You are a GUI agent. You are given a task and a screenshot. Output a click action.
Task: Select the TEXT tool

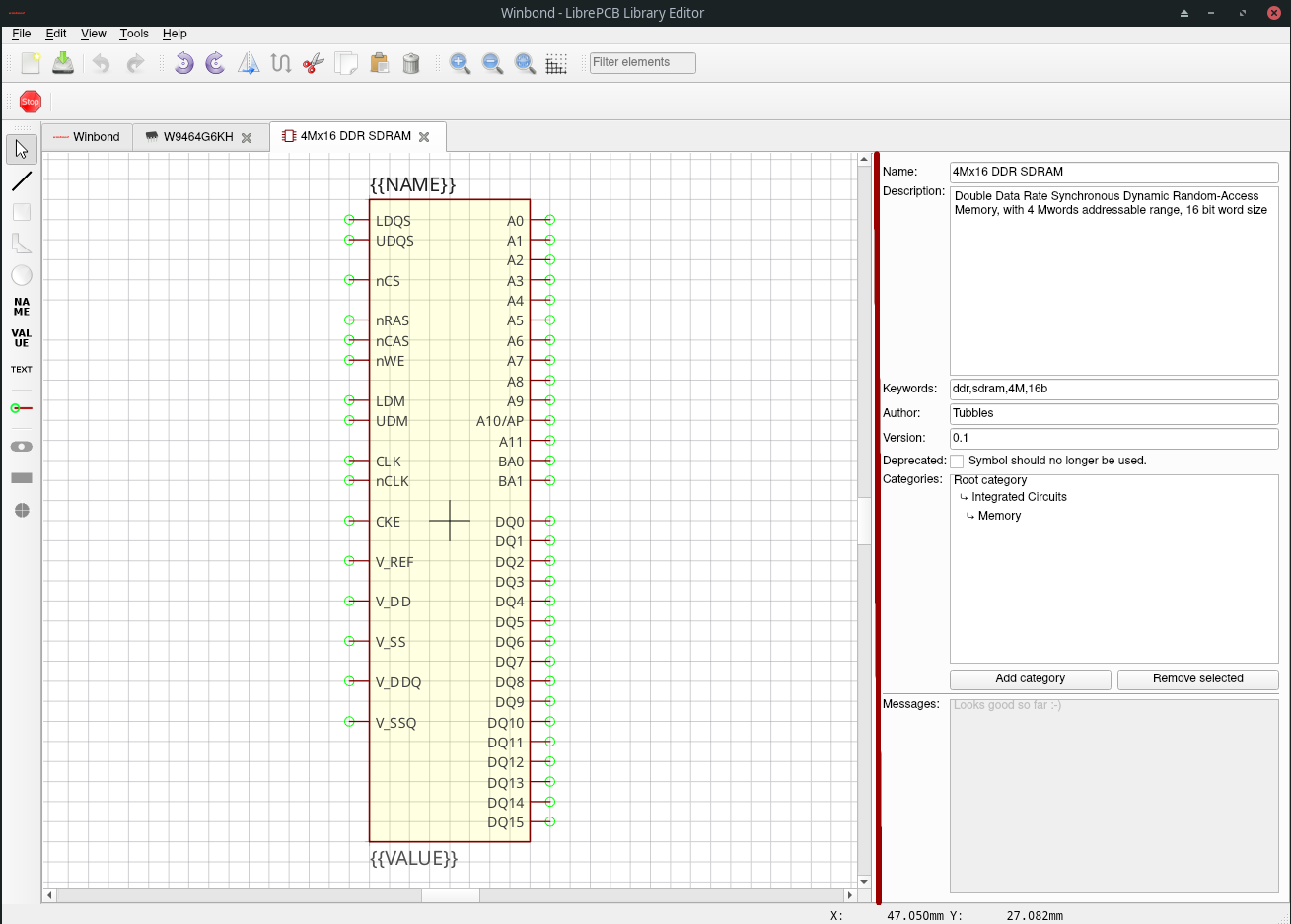pyautogui.click(x=21, y=370)
